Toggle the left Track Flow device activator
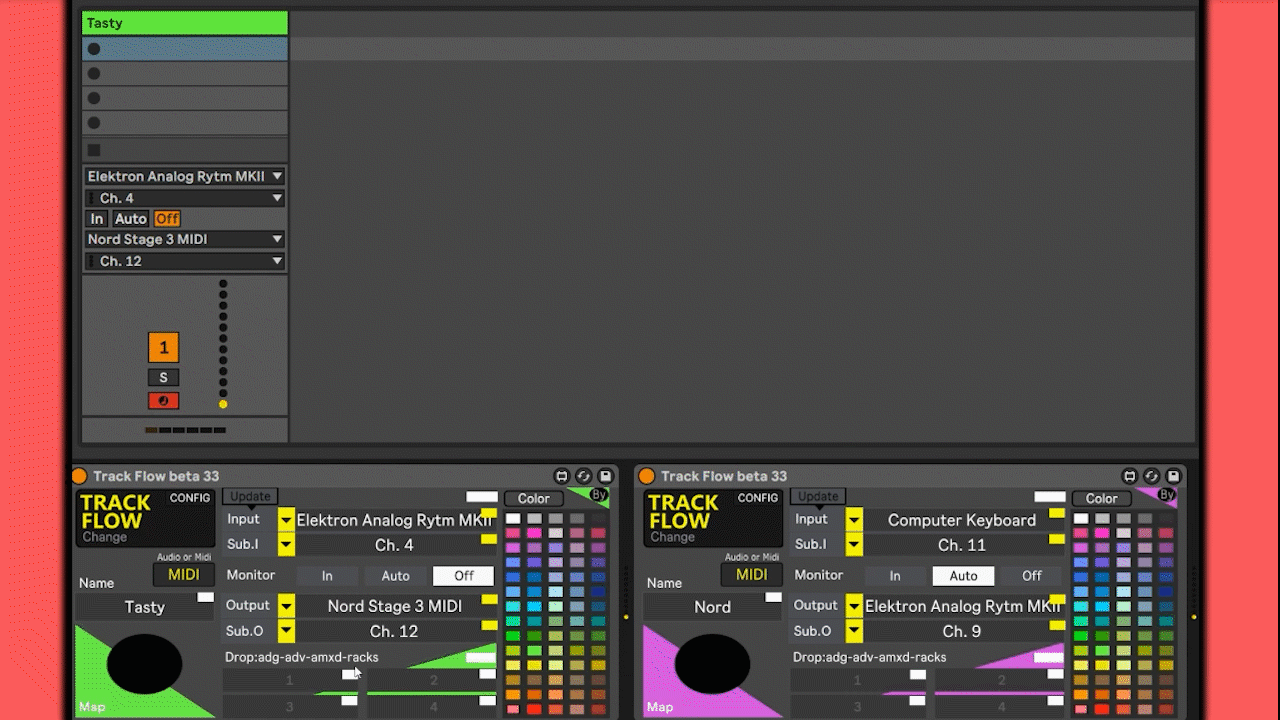This screenshot has width=1280, height=720. click(x=80, y=476)
